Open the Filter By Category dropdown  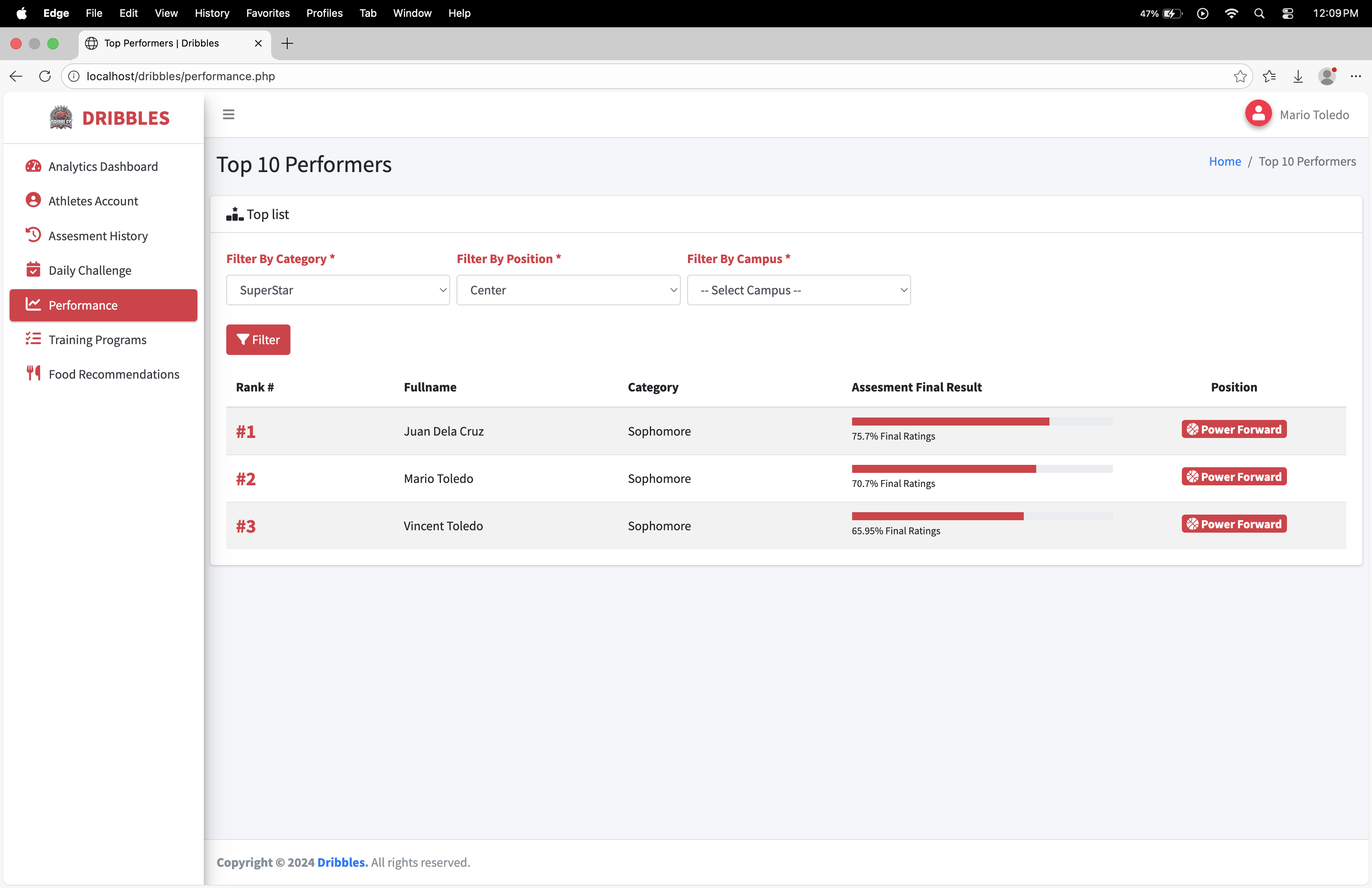(x=337, y=290)
